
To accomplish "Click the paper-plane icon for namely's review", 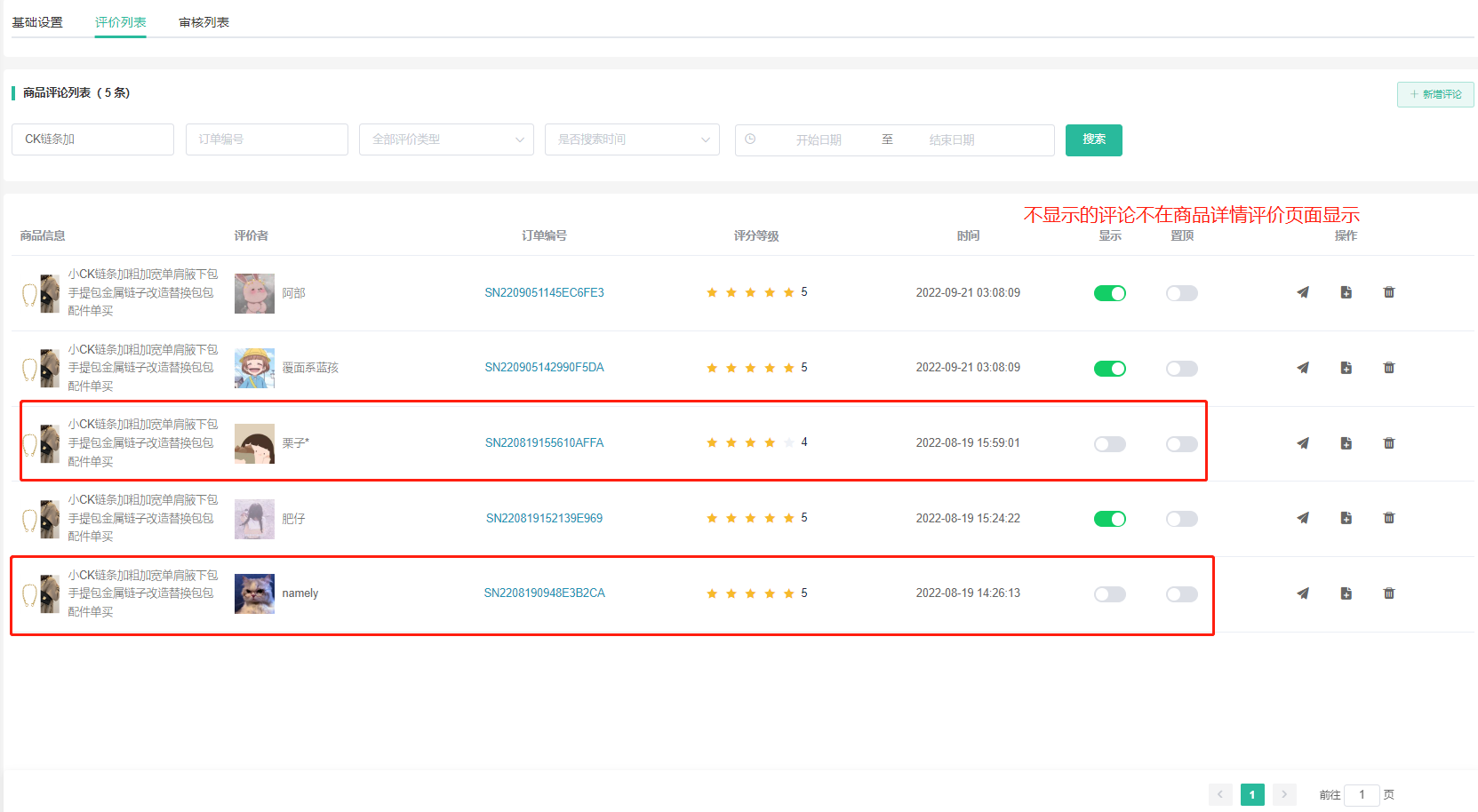I will 1303,593.
